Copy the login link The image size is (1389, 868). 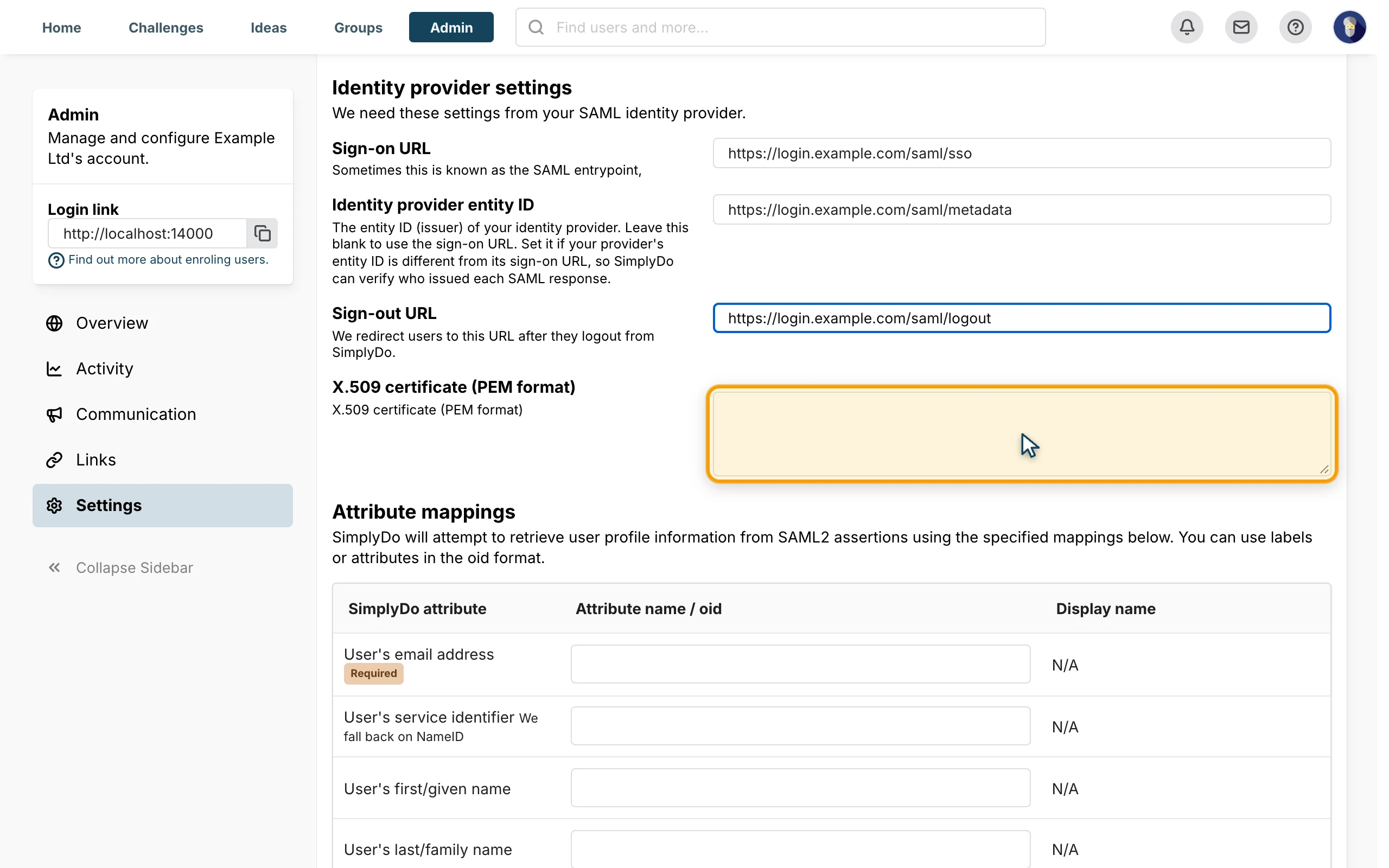tap(262, 233)
